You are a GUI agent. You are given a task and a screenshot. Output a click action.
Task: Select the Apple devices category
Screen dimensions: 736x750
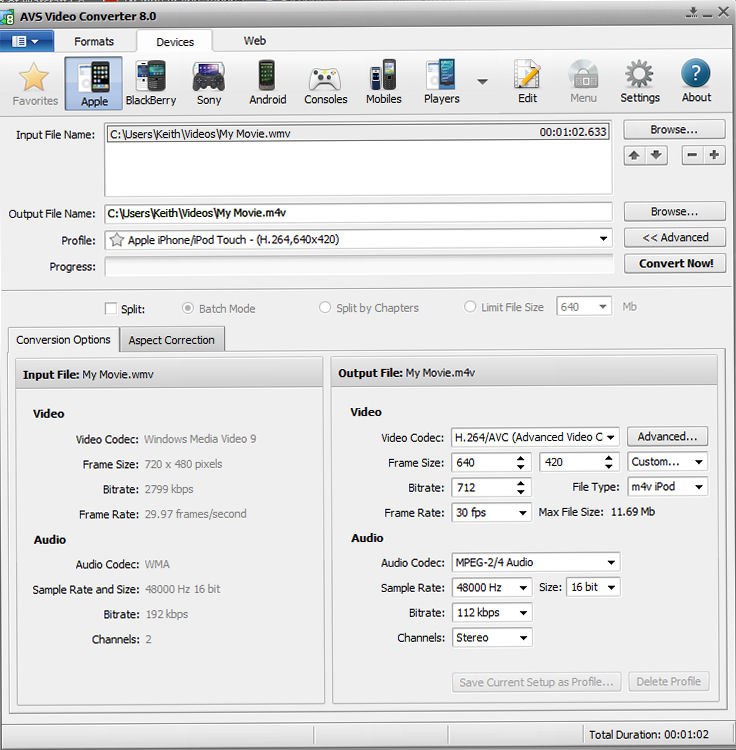tap(94, 84)
